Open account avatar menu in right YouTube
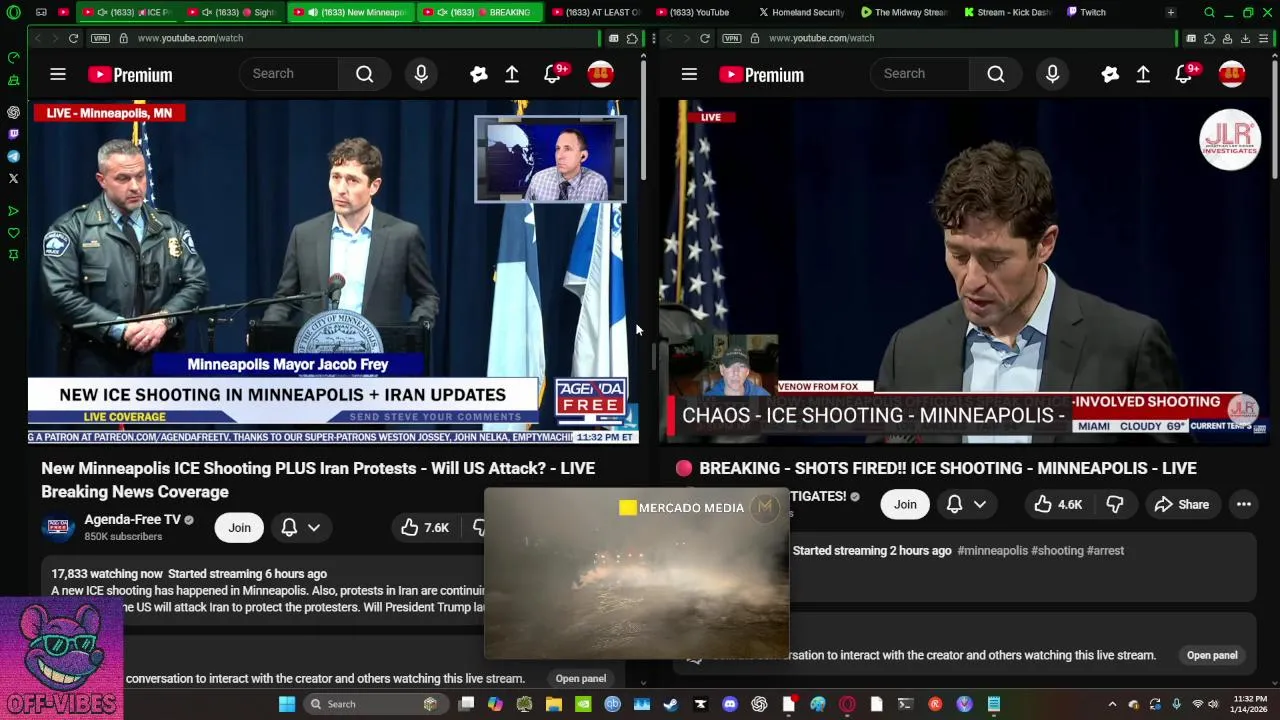The height and width of the screenshot is (720, 1280). tap(1232, 74)
